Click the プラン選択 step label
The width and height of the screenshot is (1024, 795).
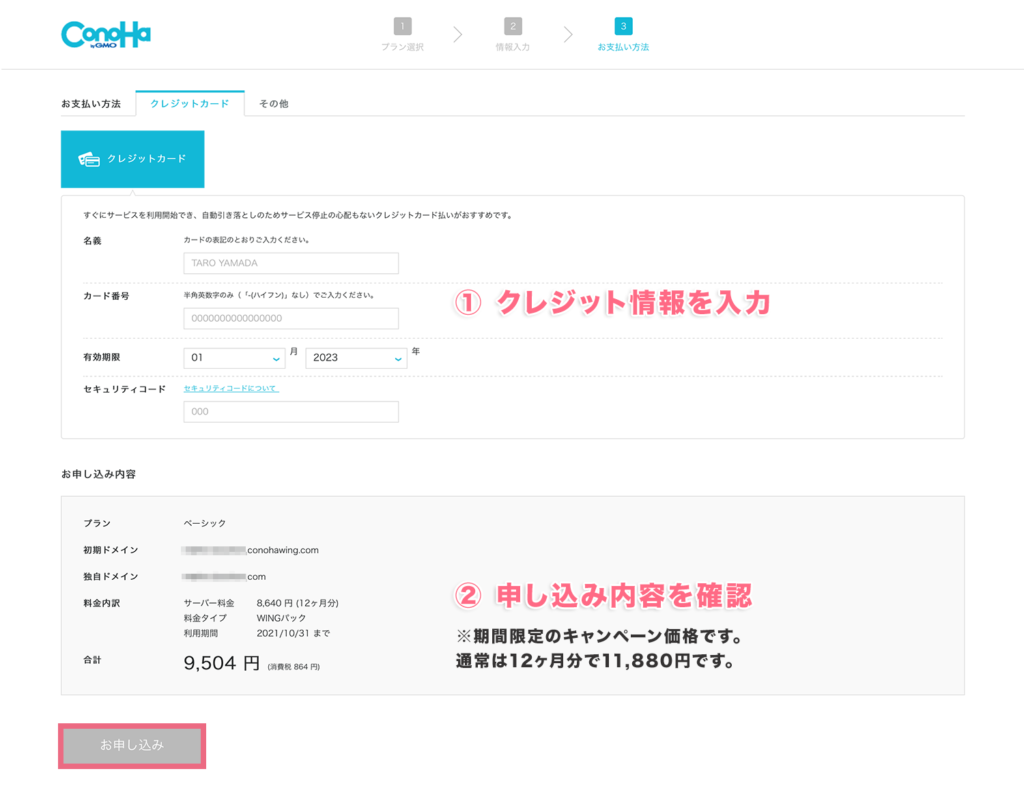click(402, 47)
